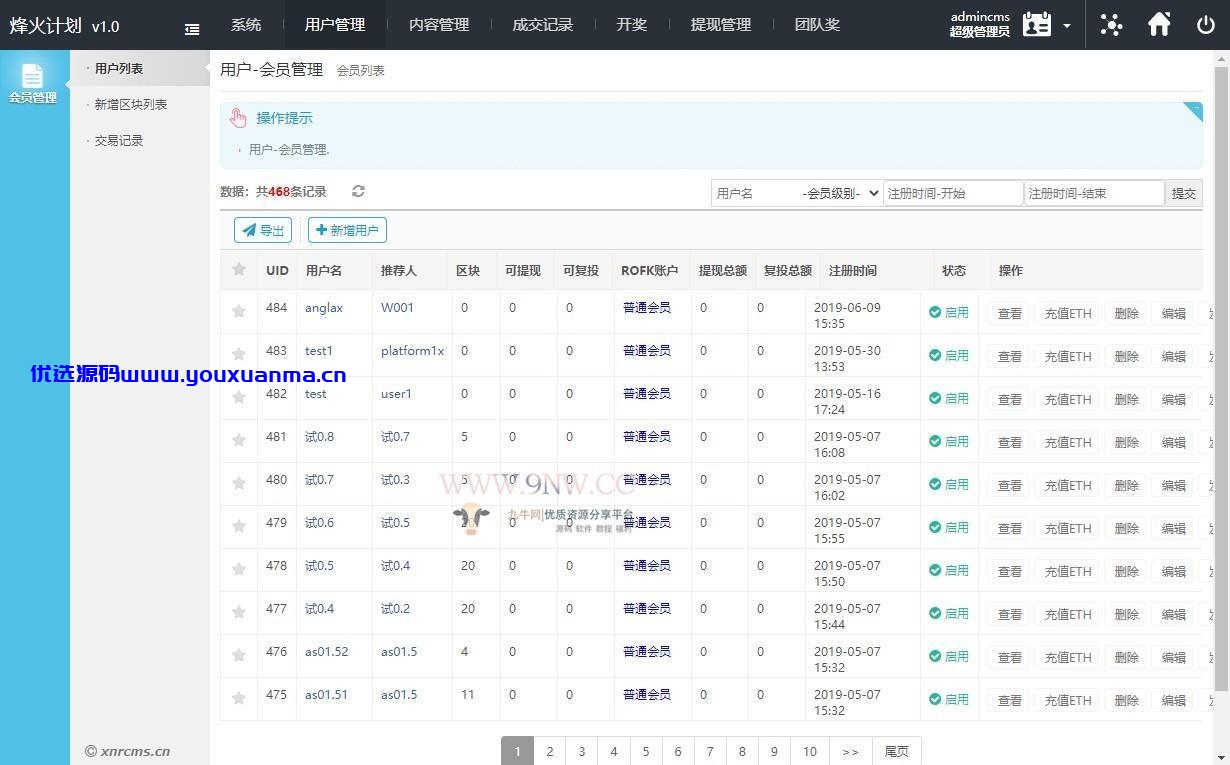Click 删除 for UID 482 test
Viewport: 1230px width, 765px height.
pyautogui.click(x=1127, y=399)
